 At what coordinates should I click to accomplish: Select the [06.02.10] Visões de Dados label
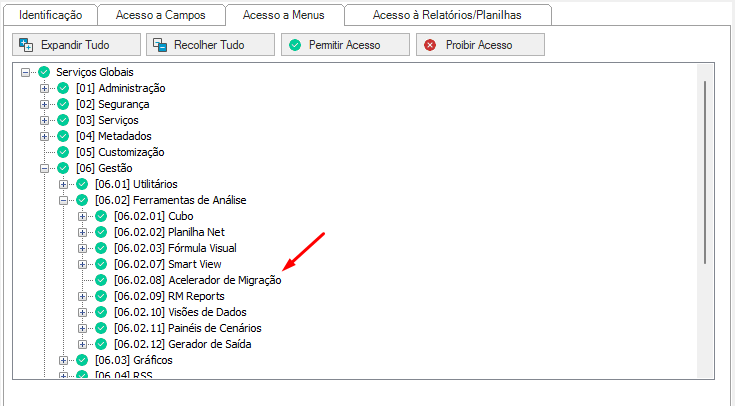tap(180, 312)
